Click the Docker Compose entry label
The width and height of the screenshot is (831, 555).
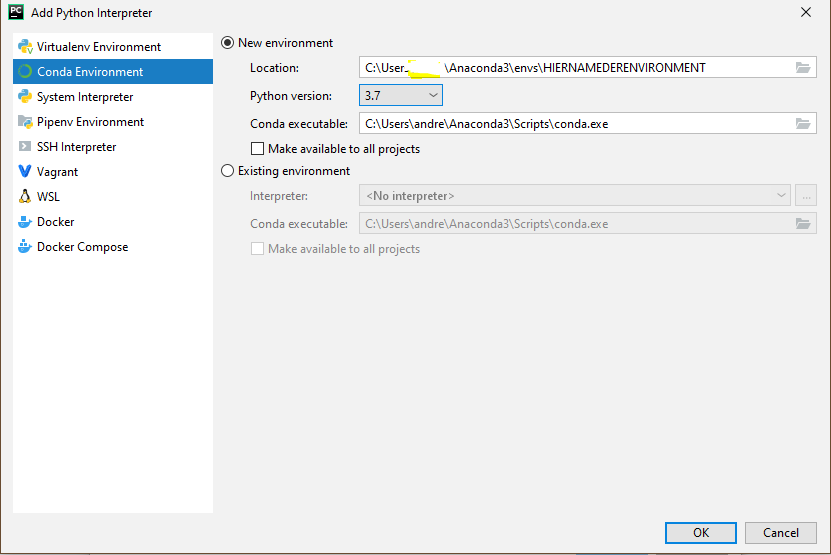click(x=83, y=247)
